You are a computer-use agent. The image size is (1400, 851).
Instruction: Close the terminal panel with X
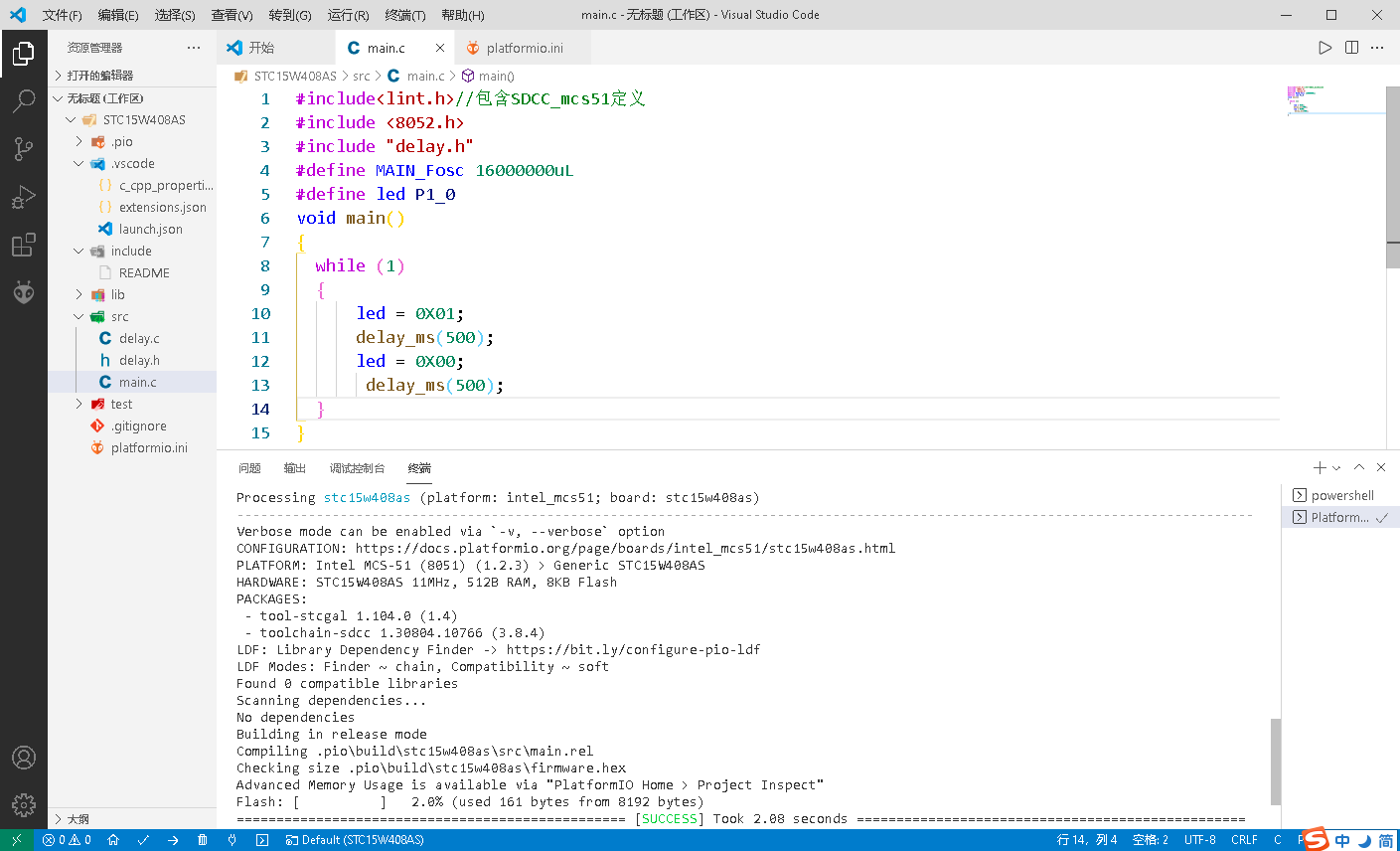[1381, 467]
